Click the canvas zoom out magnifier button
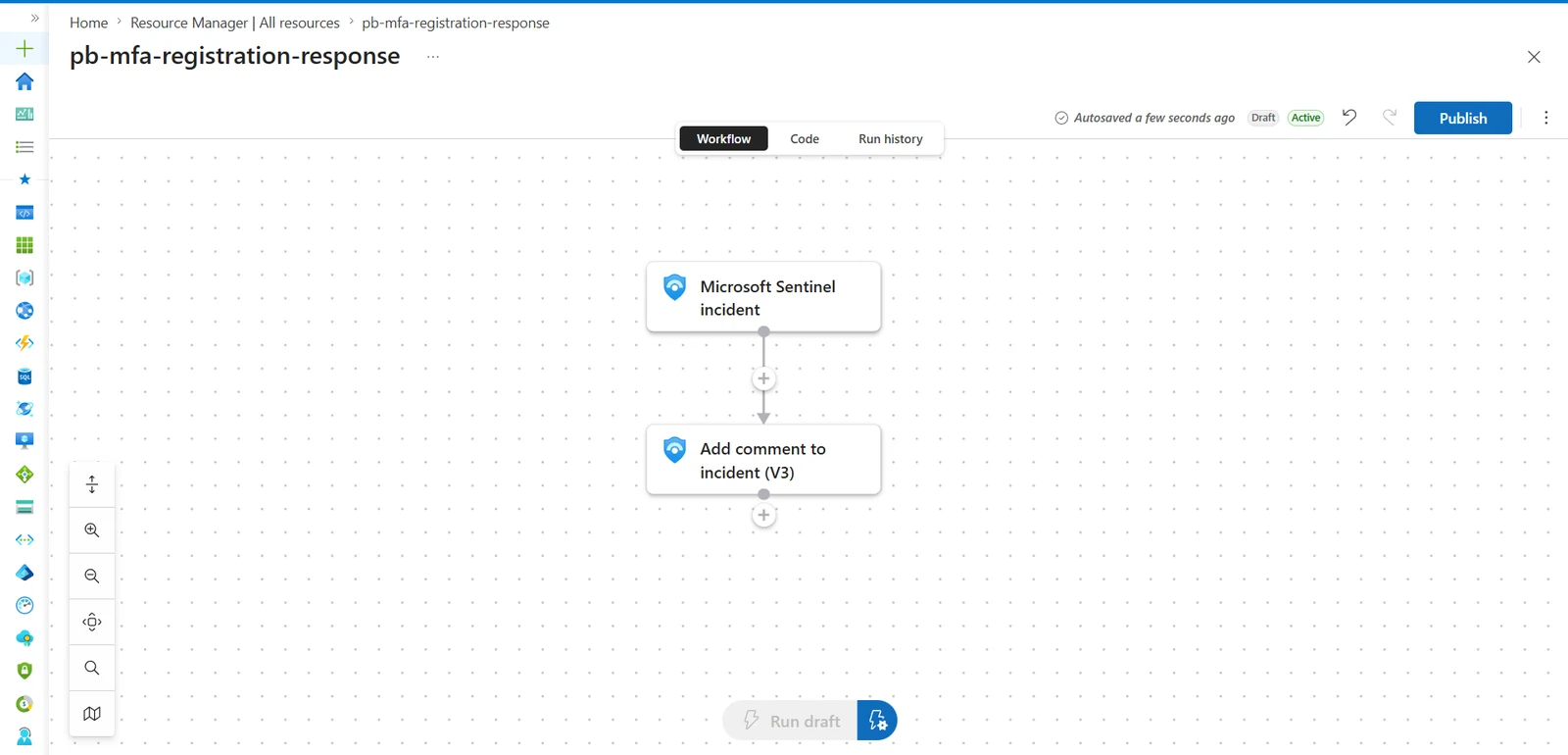This screenshot has height=755, width=1568. 92,577
